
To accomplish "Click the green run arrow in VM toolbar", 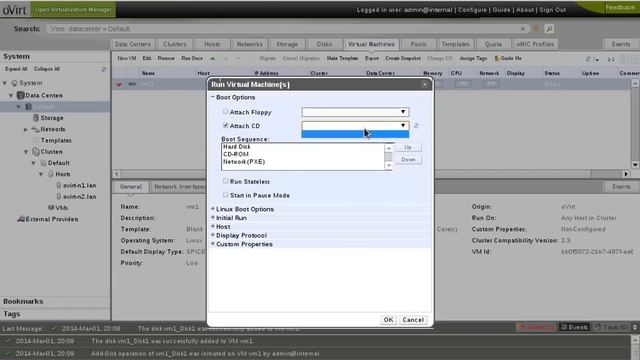I will tap(212, 58).
